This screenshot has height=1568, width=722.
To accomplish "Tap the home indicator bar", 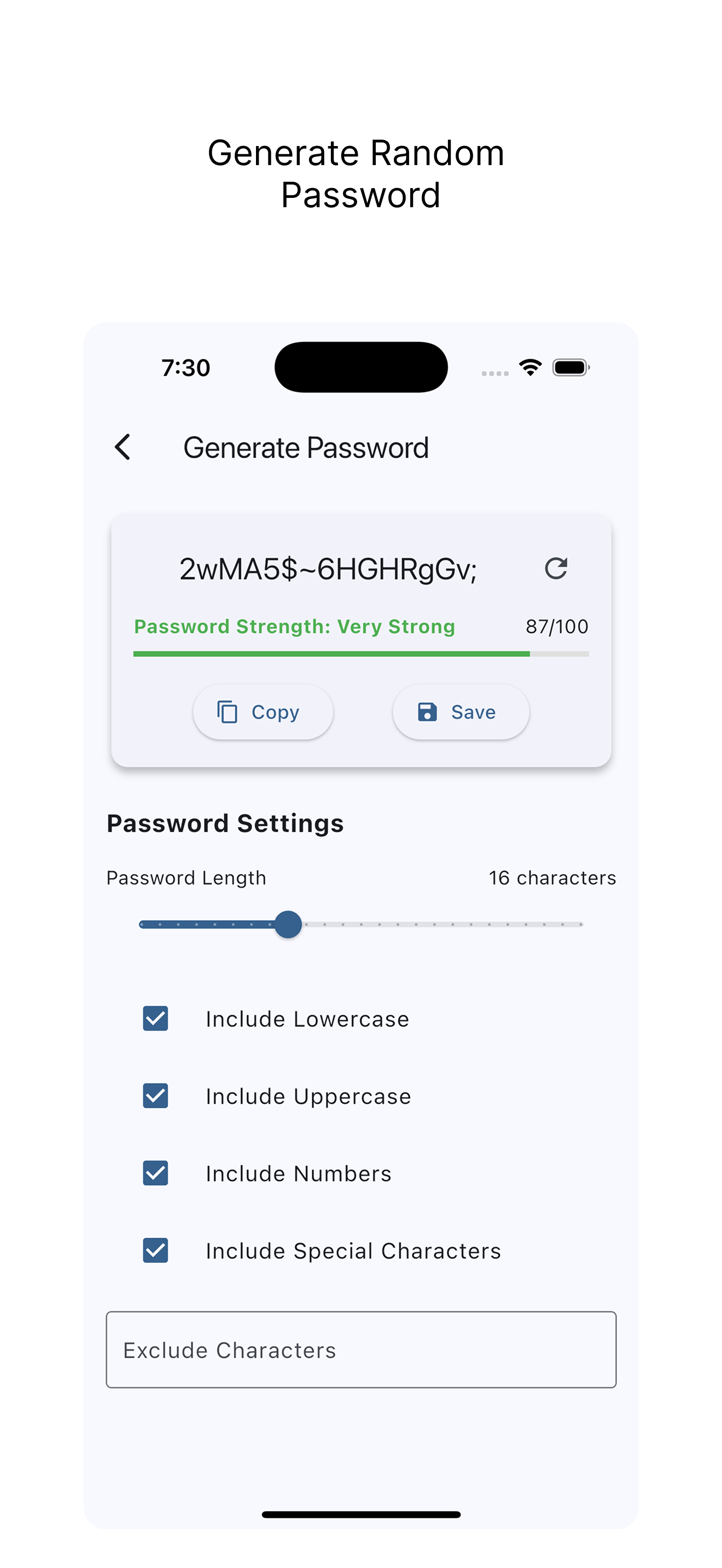I will coord(361,1514).
